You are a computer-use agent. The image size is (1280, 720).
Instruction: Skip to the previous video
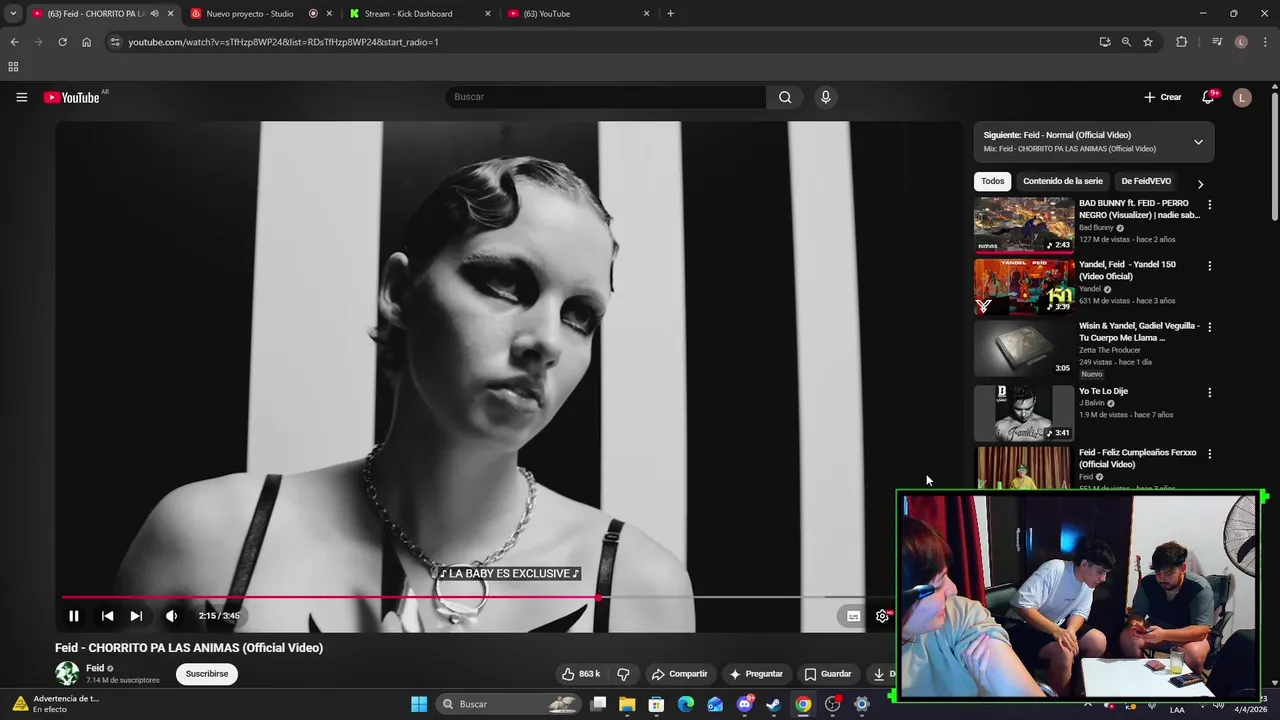[107, 616]
